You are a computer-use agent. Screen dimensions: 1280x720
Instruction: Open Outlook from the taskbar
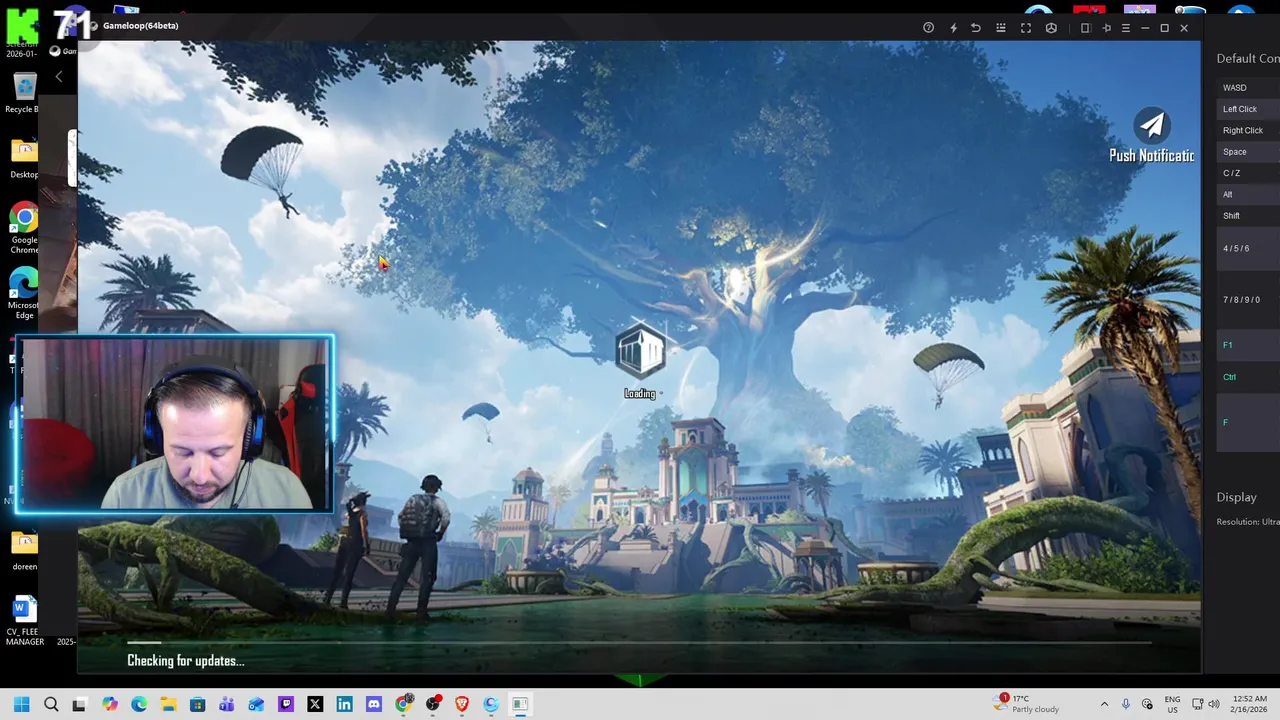click(x=257, y=704)
